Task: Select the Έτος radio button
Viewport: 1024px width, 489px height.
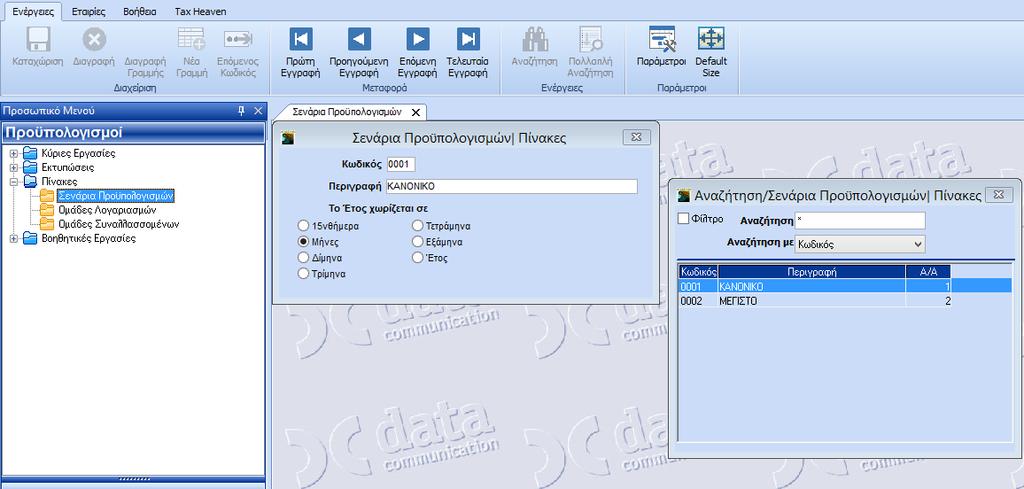Action: point(418,258)
